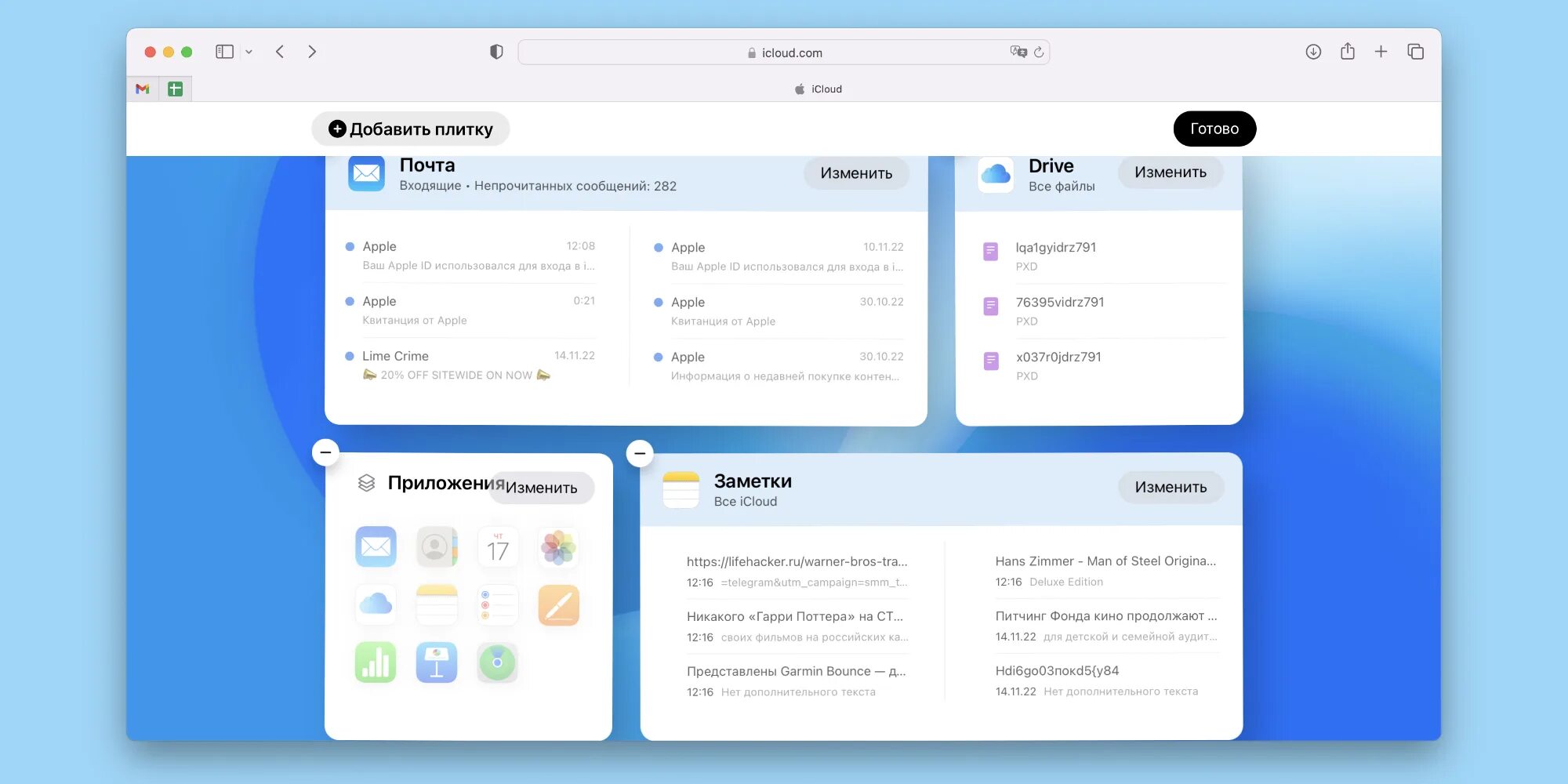
Task: Remove the Приложения tile with minus button
Action: [x=325, y=452]
